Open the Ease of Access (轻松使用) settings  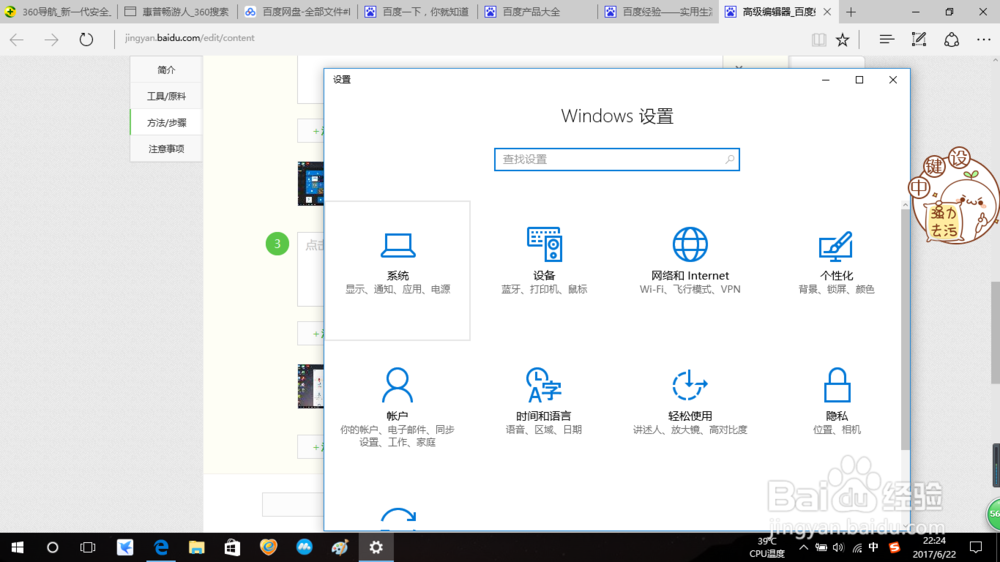[690, 401]
